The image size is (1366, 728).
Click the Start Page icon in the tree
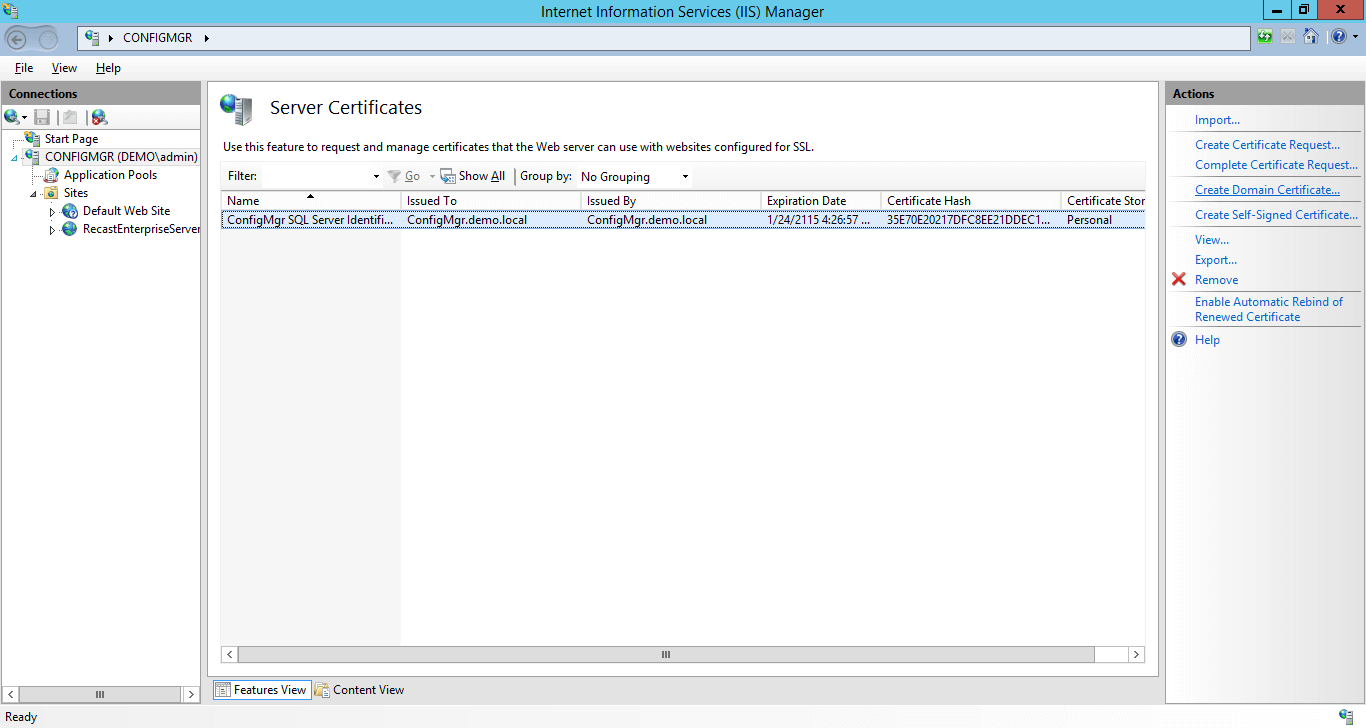[33, 139]
